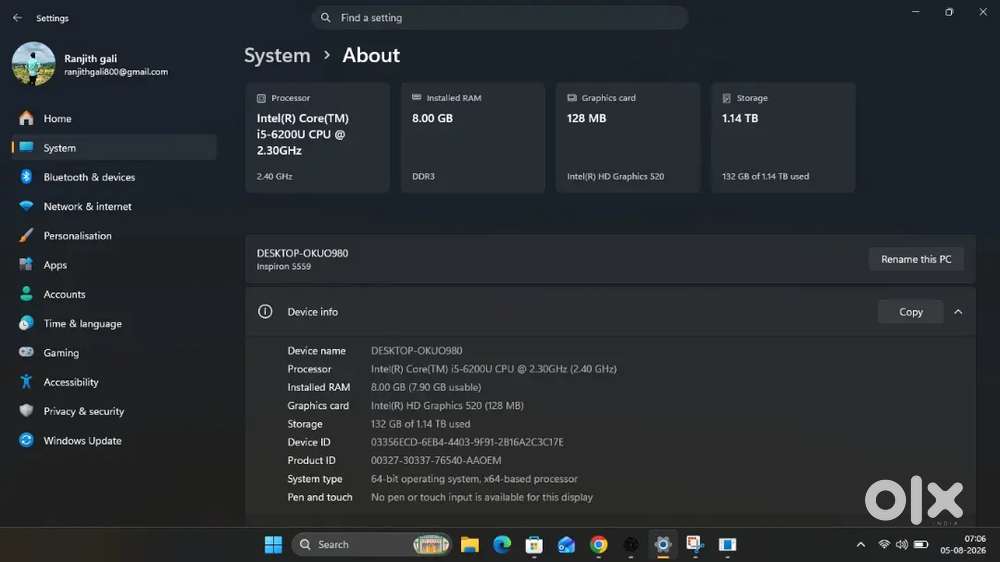Viewport: 1000px width, 562px height.
Task: Navigate to System breadcrumb link
Action: pyautogui.click(x=277, y=55)
